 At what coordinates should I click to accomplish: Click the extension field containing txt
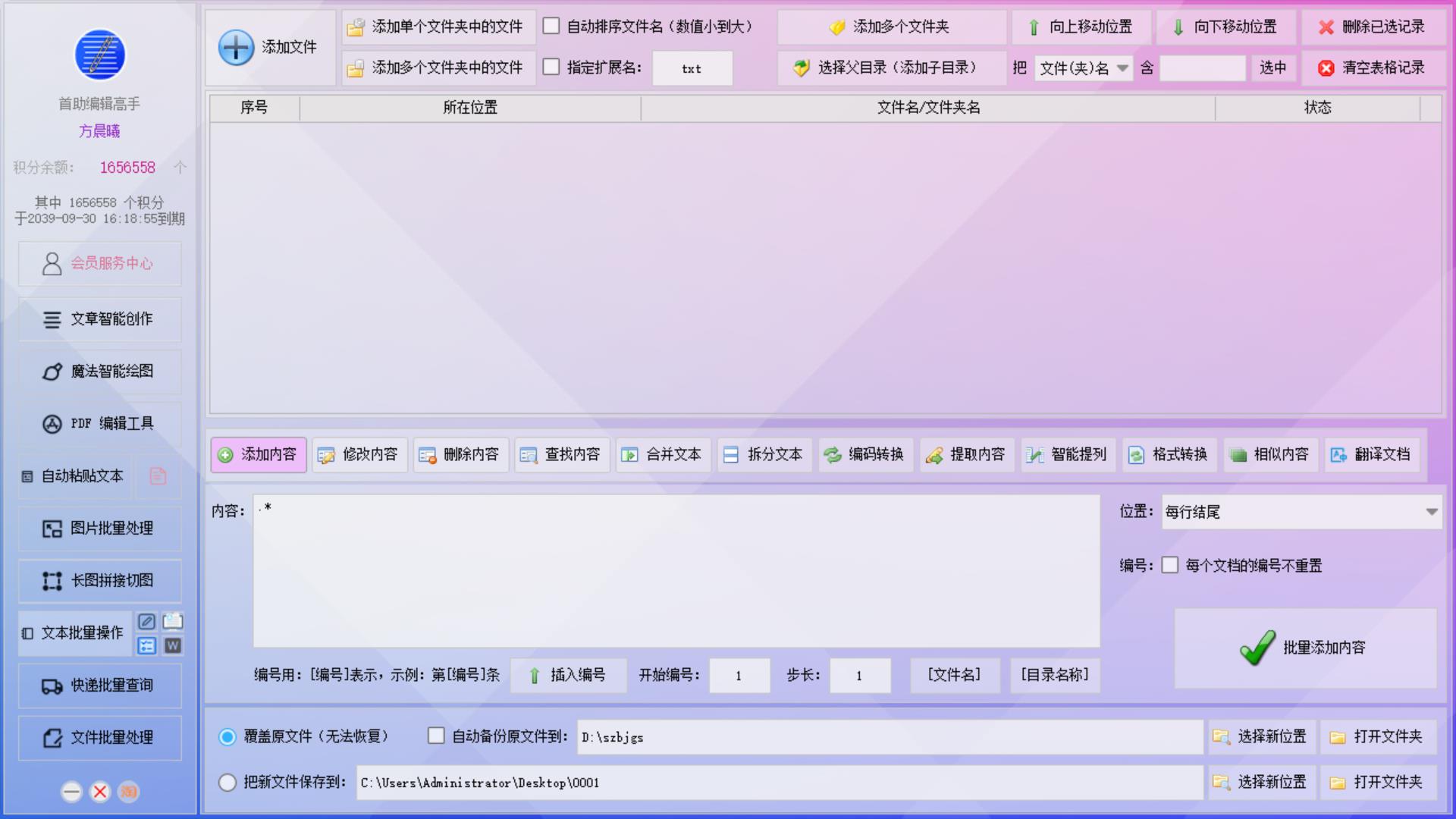692,68
